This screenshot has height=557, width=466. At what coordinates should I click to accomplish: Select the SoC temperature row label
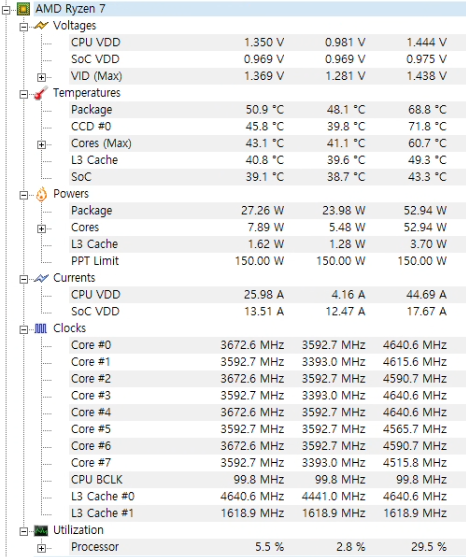tap(81, 177)
